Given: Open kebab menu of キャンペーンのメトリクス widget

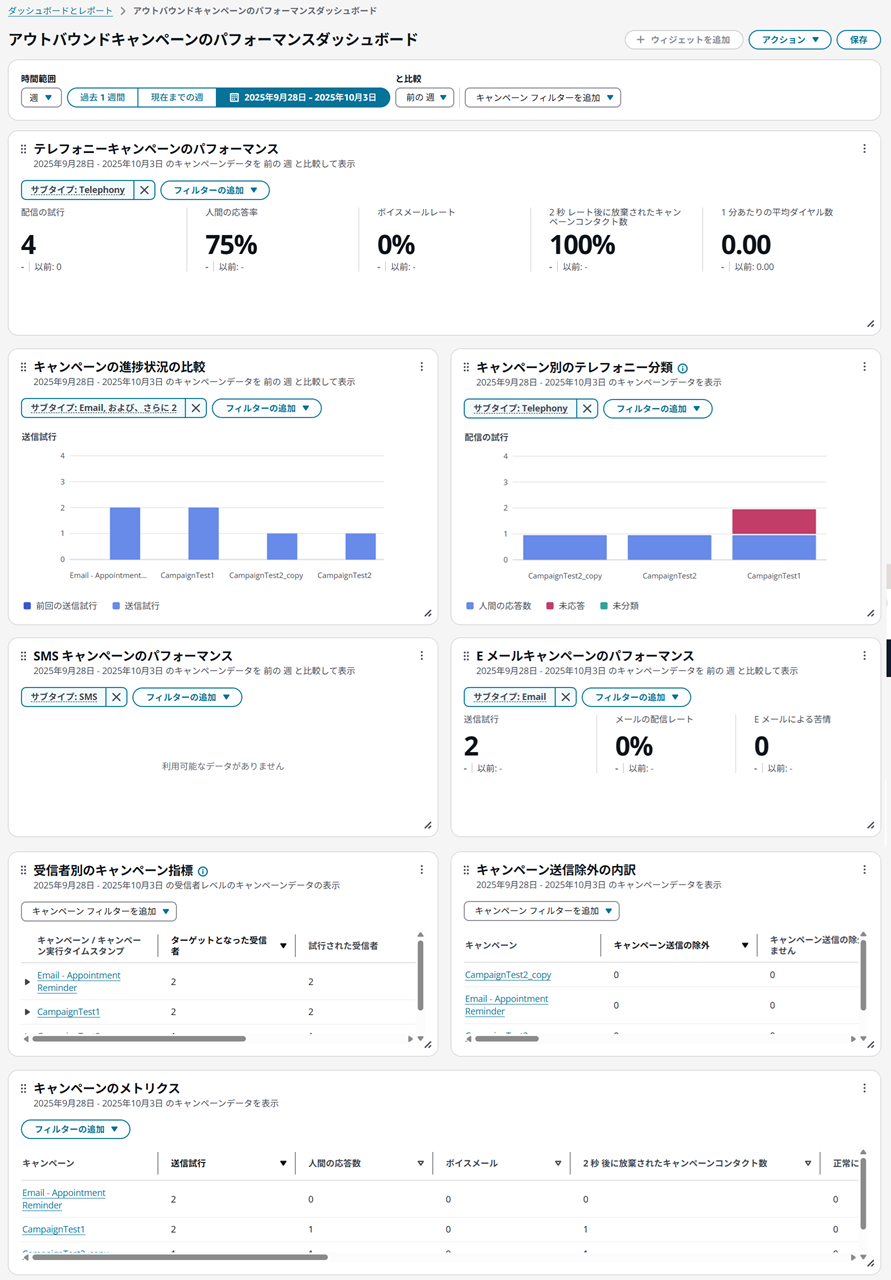Looking at the screenshot, I should pos(864,1088).
